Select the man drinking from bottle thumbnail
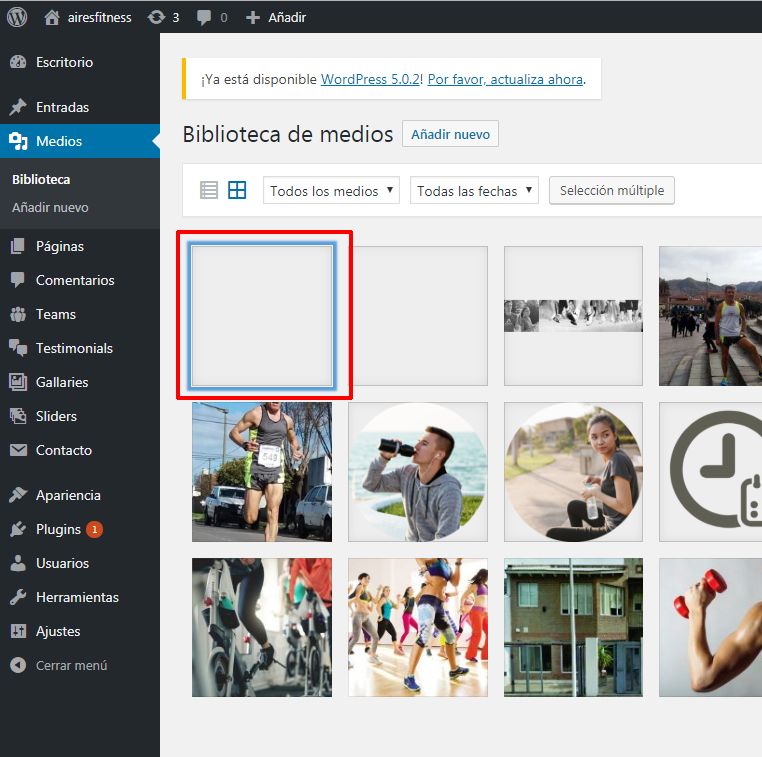 (x=417, y=472)
